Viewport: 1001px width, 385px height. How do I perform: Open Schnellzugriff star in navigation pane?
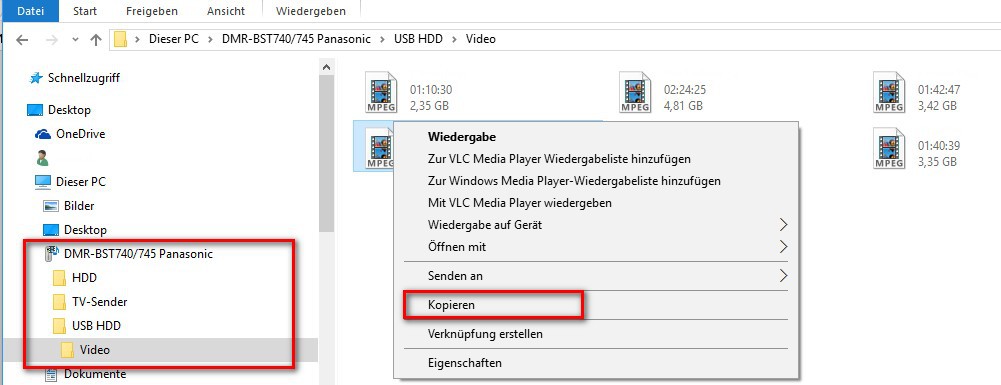(75, 78)
